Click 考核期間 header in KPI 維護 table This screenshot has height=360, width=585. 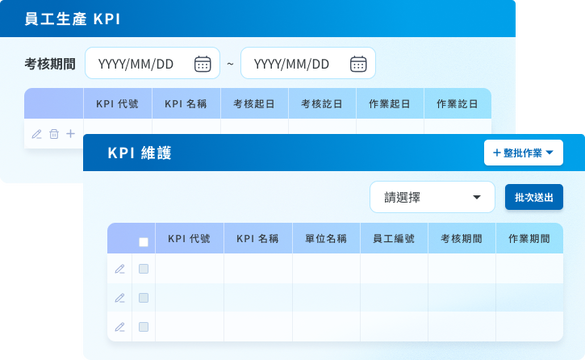(x=462, y=238)
